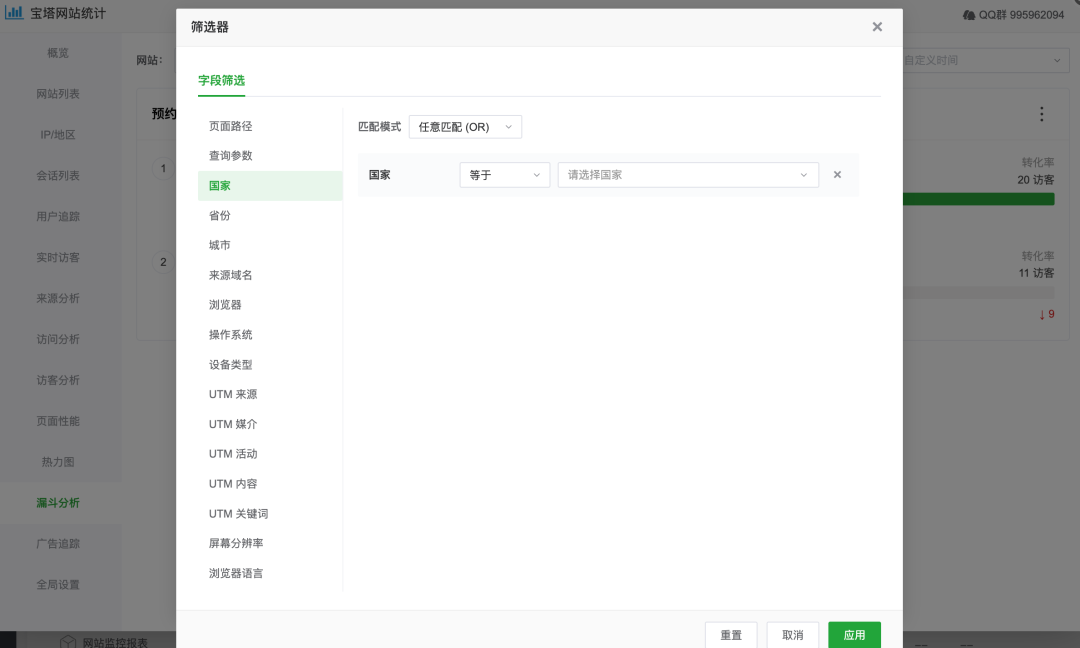Go to 来源分析 in the sidebar

[59, 298]
